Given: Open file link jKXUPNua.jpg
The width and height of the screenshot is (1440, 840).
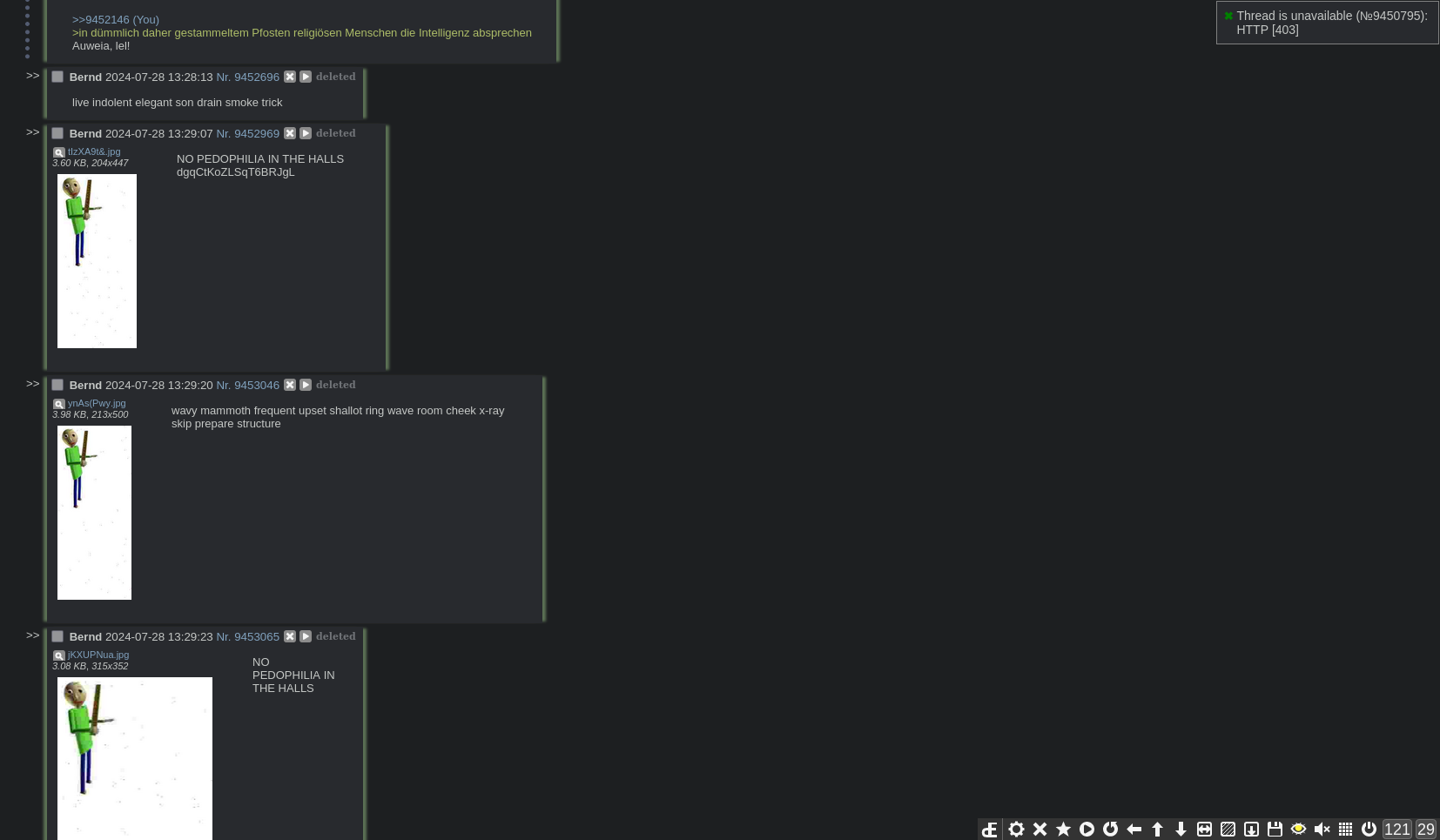Looking at the screenshot, I should [98, 655].
